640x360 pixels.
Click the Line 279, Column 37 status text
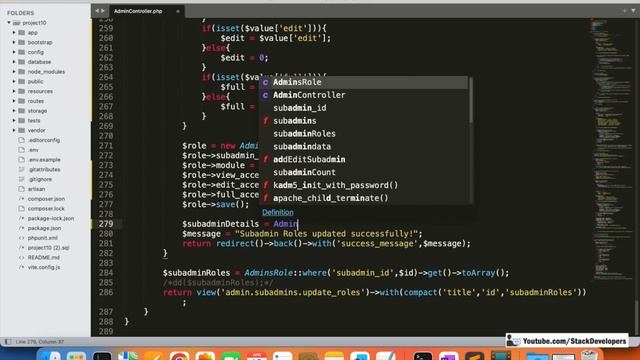(40, 342)
